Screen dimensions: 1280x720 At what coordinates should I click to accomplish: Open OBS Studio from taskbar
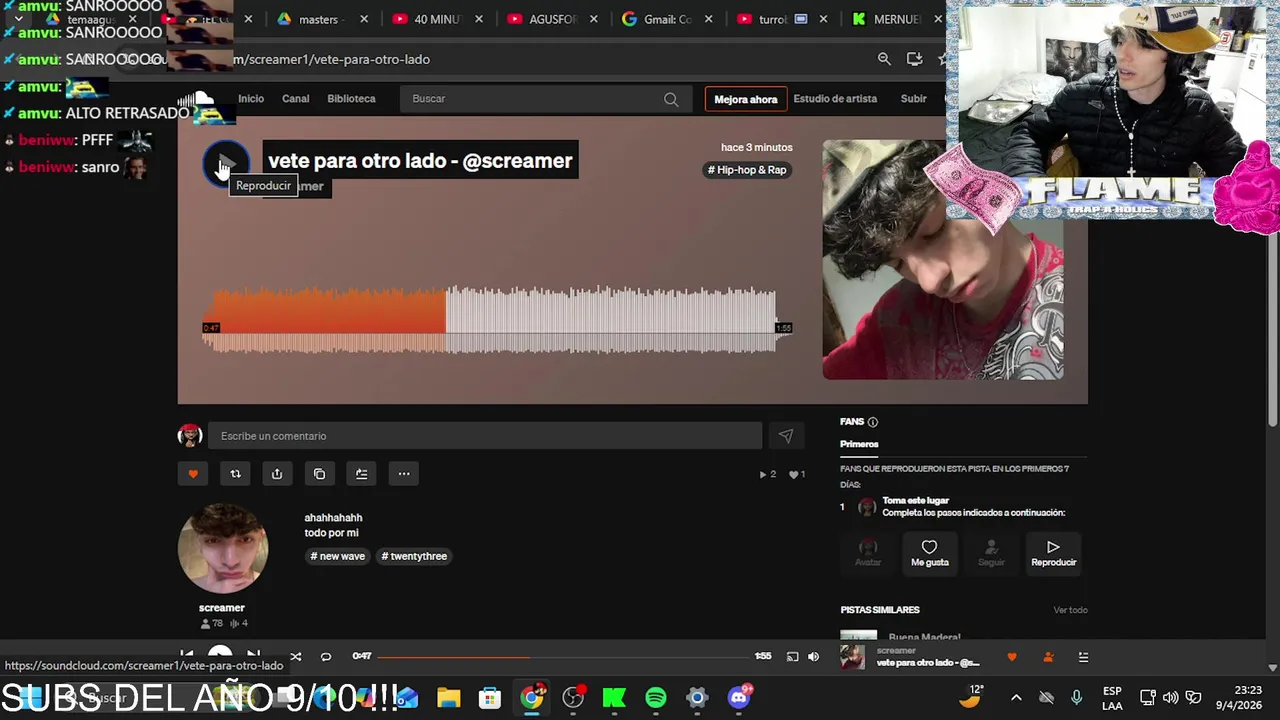573,698
